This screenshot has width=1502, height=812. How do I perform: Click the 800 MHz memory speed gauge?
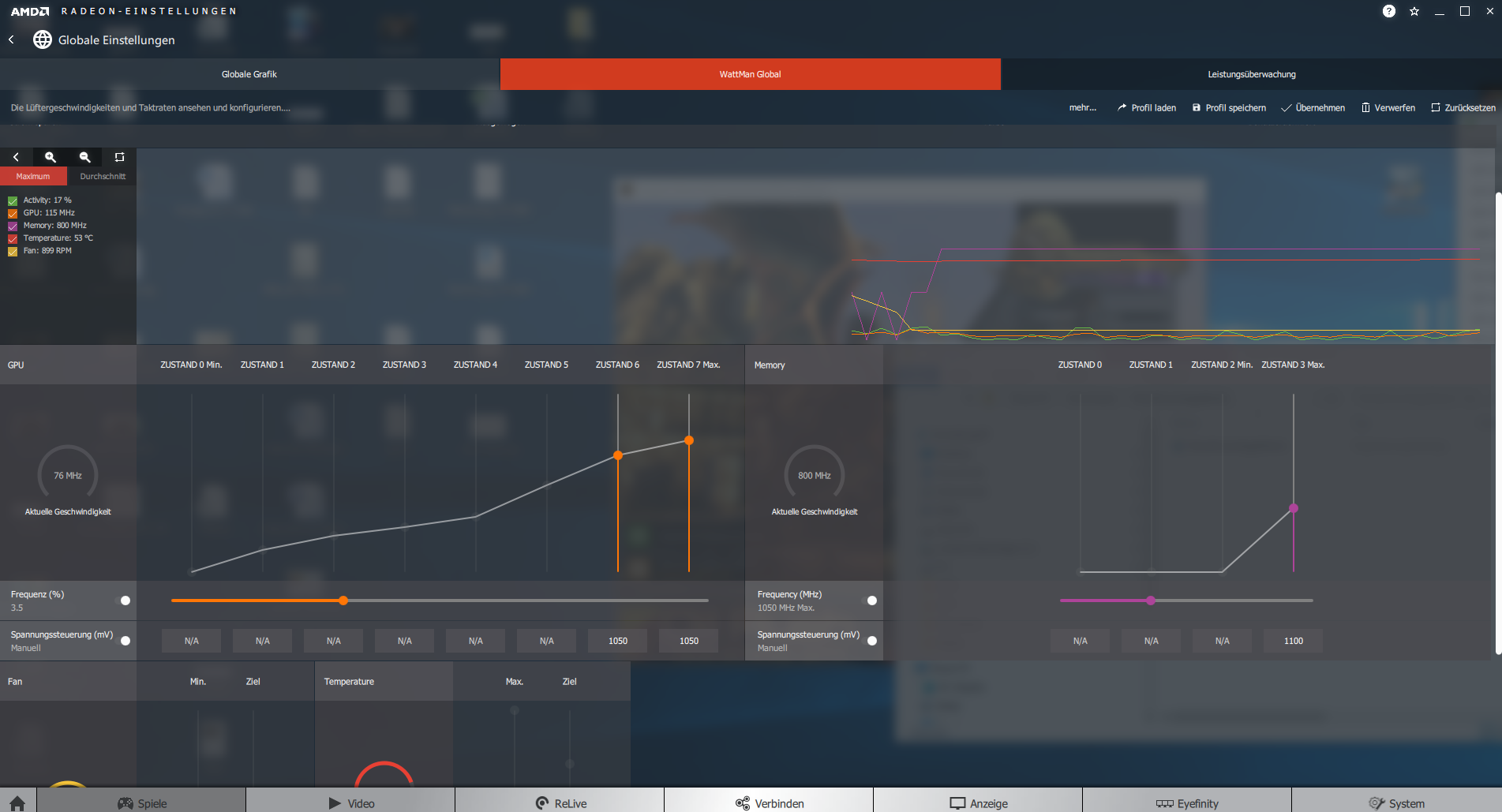click(815, 475)
